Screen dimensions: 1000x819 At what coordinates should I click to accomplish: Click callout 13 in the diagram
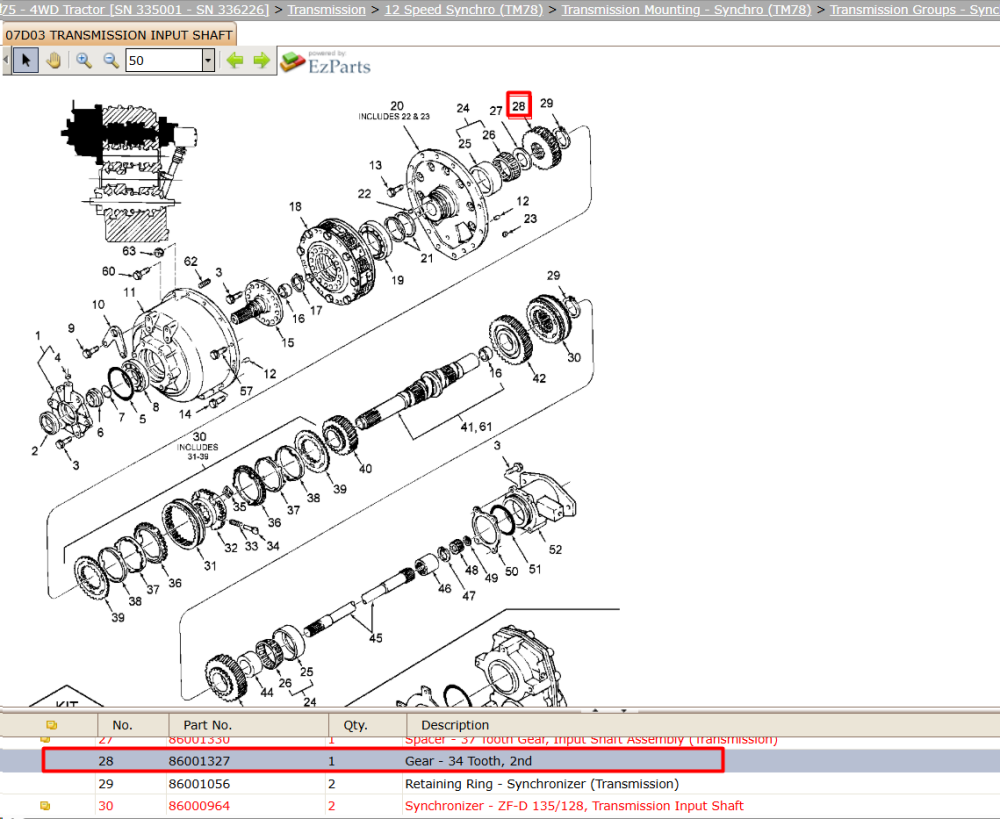[x=375, y=165]
